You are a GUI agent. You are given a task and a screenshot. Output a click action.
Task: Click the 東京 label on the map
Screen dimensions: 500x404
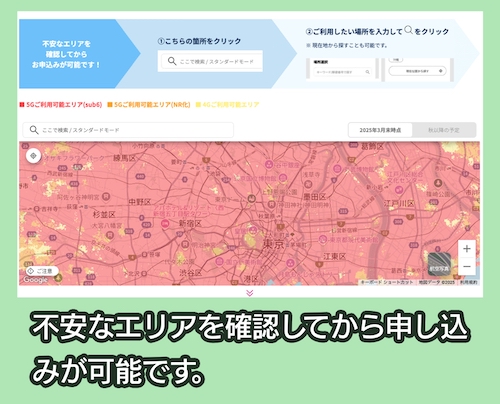click(273, 244)
